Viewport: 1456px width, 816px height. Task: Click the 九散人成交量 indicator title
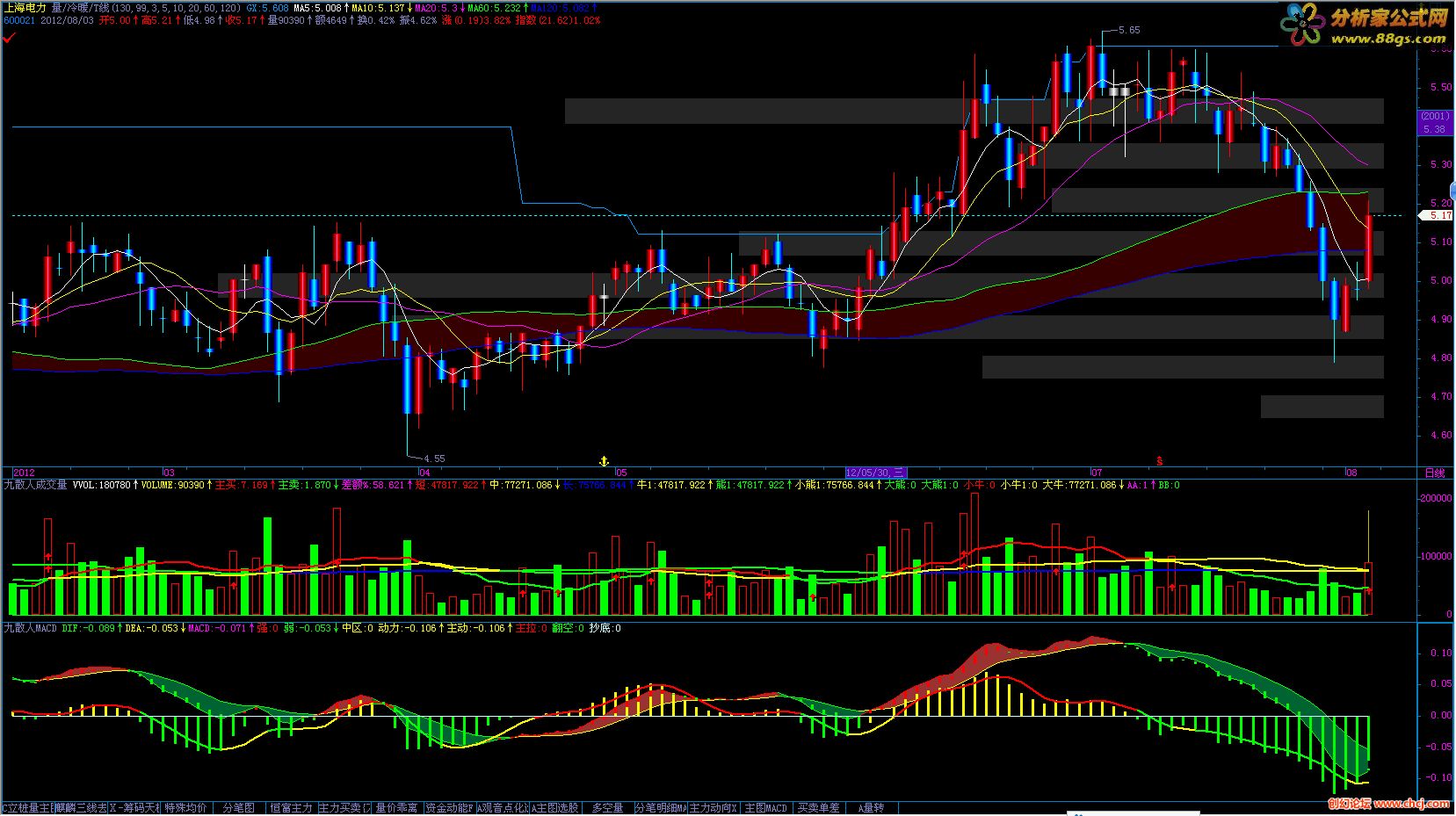tap(35, 485)
